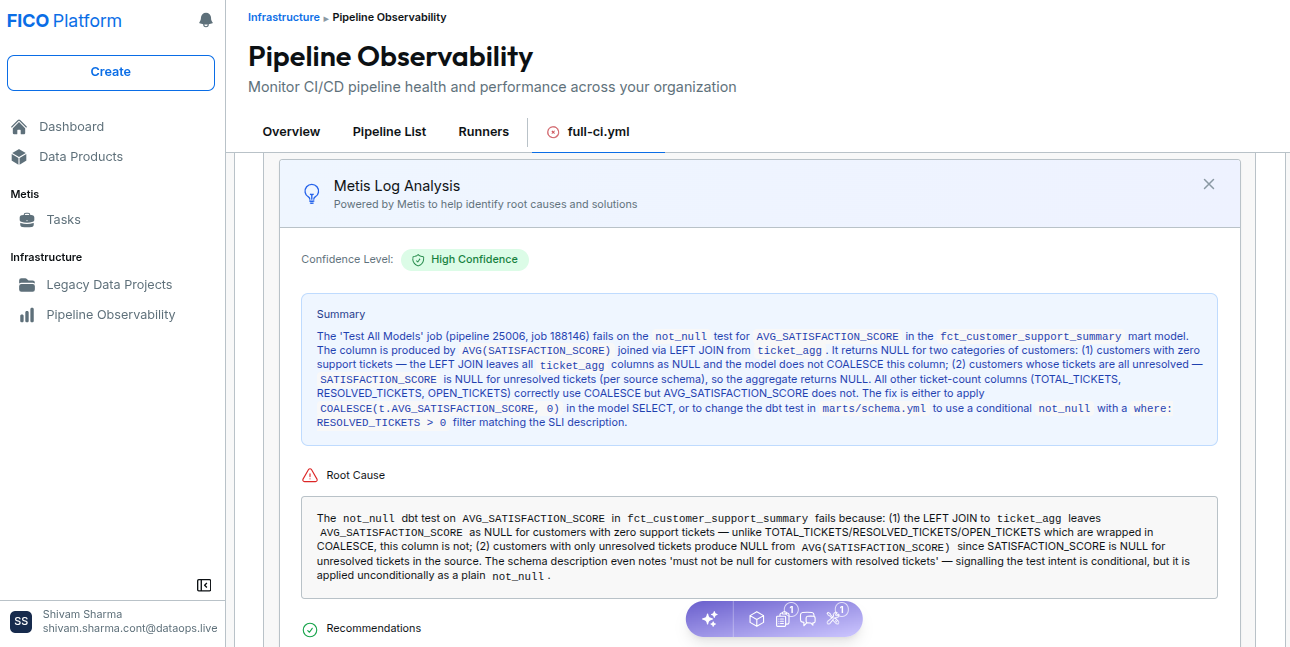Viewport: 1290px width, 647px height.
Task: Open Legacy Data Projects in sidebar
Action: pyautogui.click(x=109, y=285)
